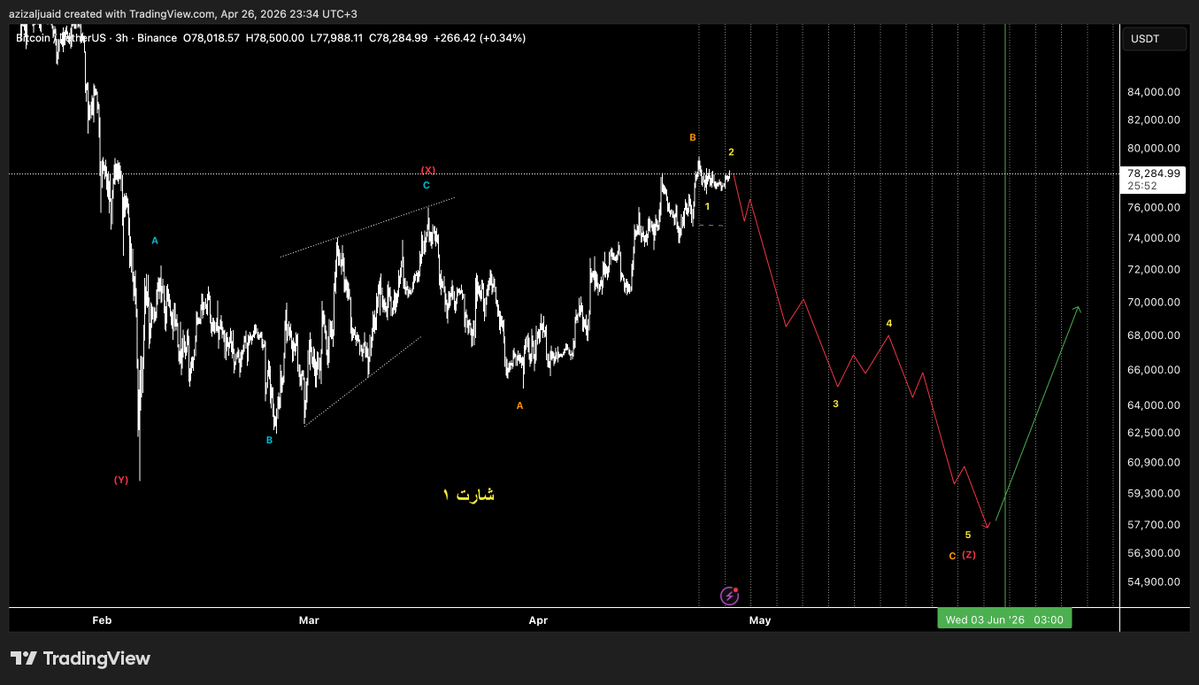Click the current price label 78,284.99
The height and width of the screenshot is (685, 1199).
pos(1153,174)
